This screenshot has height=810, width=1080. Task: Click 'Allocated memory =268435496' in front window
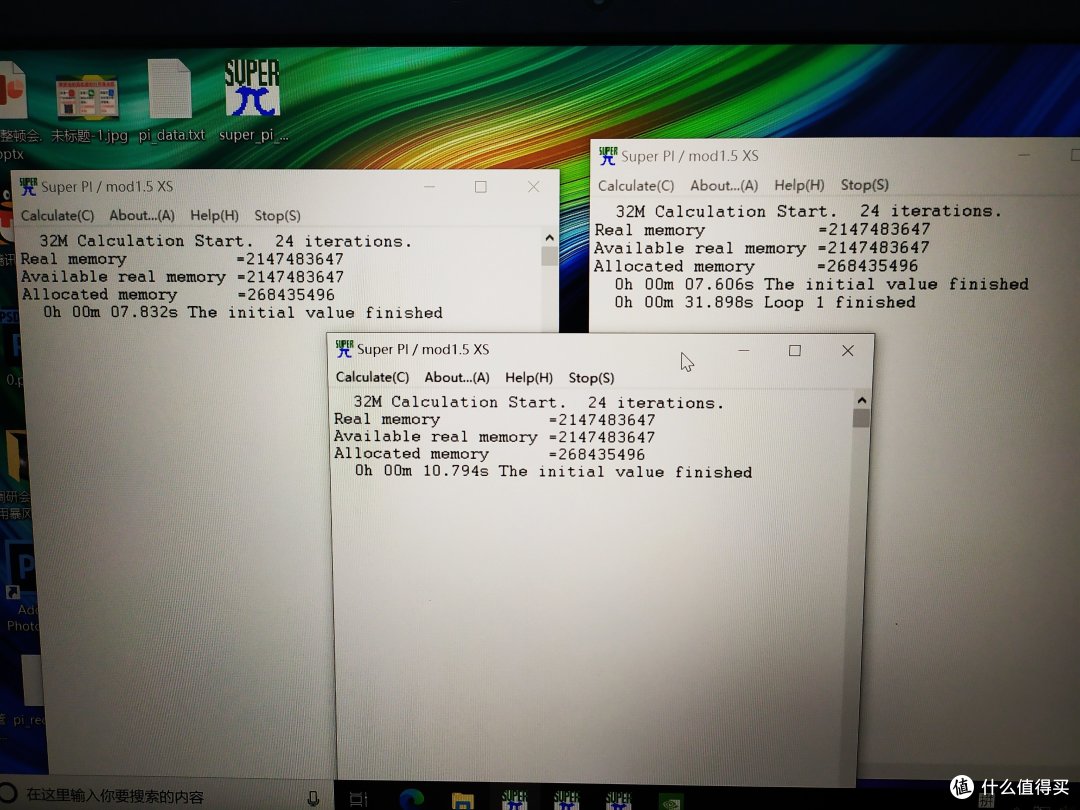click(489, 454)
